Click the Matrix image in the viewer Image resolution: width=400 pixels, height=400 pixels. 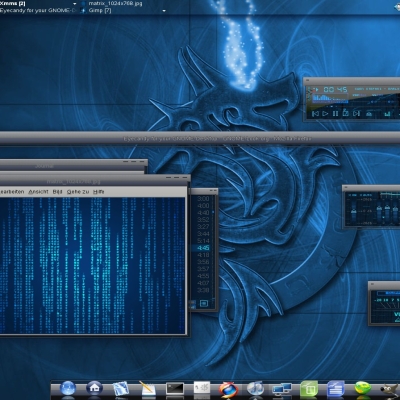pos(93,265)
